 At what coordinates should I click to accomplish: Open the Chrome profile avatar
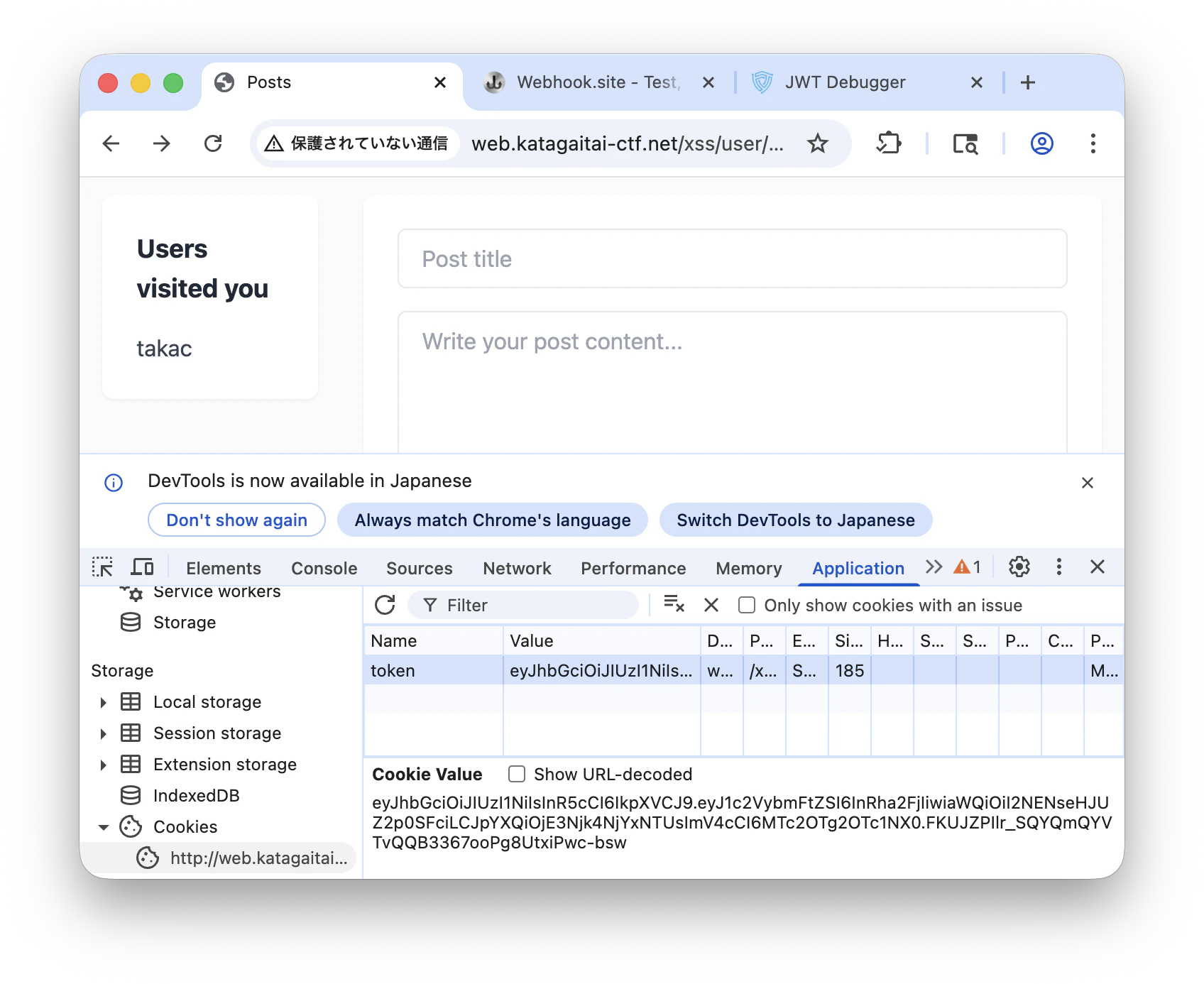pos(1041,143)
